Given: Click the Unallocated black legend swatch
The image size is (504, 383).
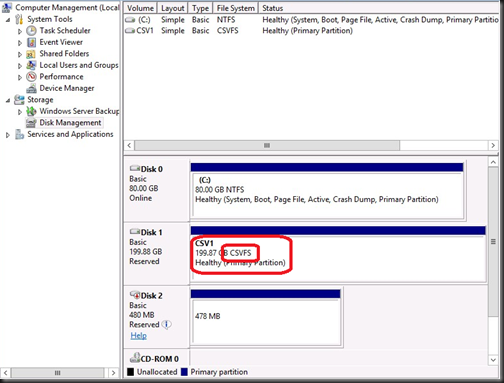Looking at the screenshot, I should pyautogui.click(x=131, y=372).
